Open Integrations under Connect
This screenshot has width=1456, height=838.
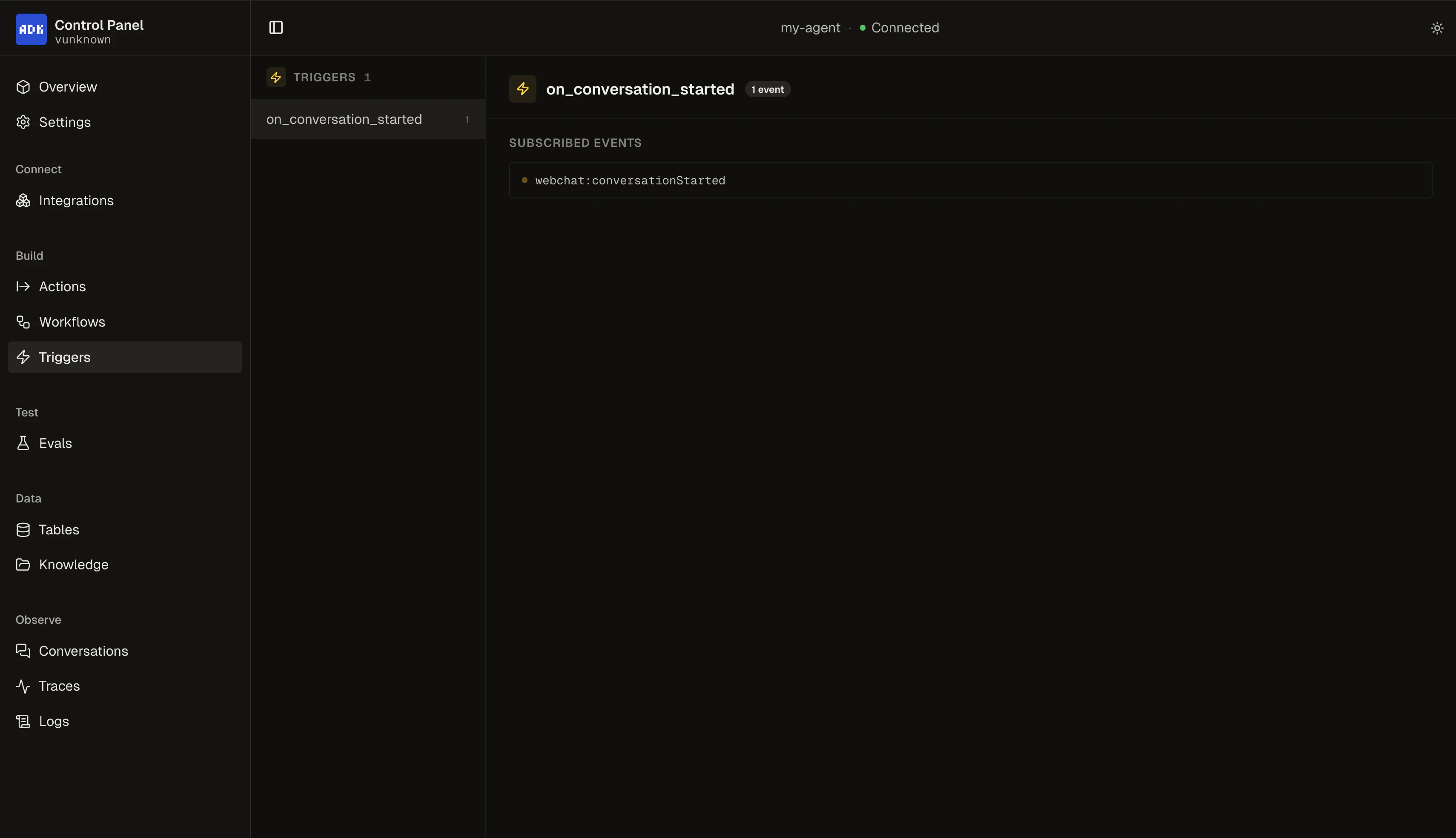76,200
